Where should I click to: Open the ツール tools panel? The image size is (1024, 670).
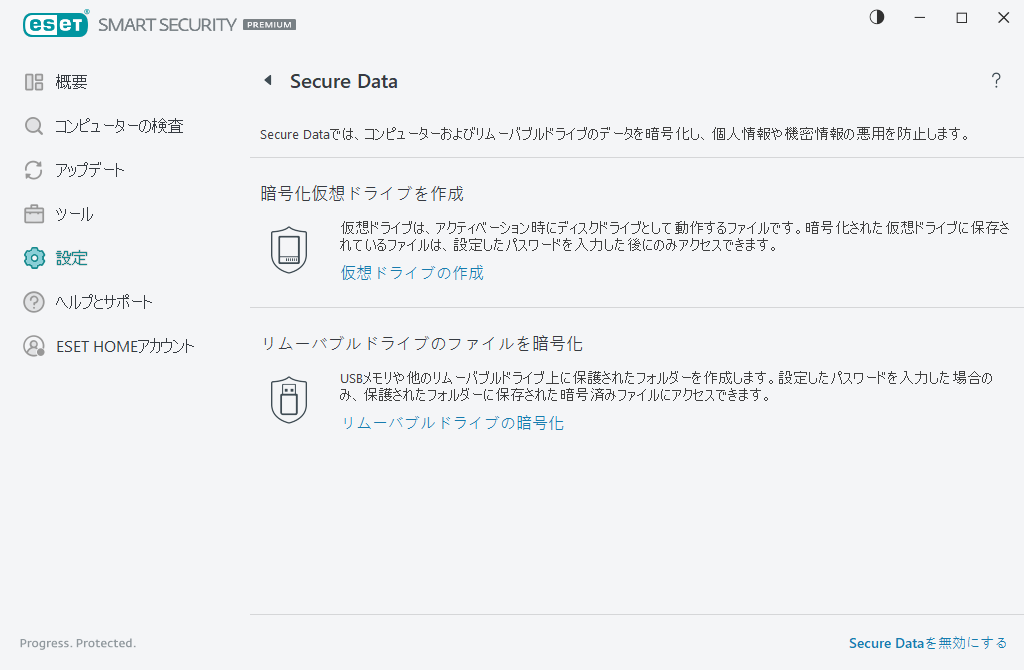pyautogui.click(x=33, y=214)
